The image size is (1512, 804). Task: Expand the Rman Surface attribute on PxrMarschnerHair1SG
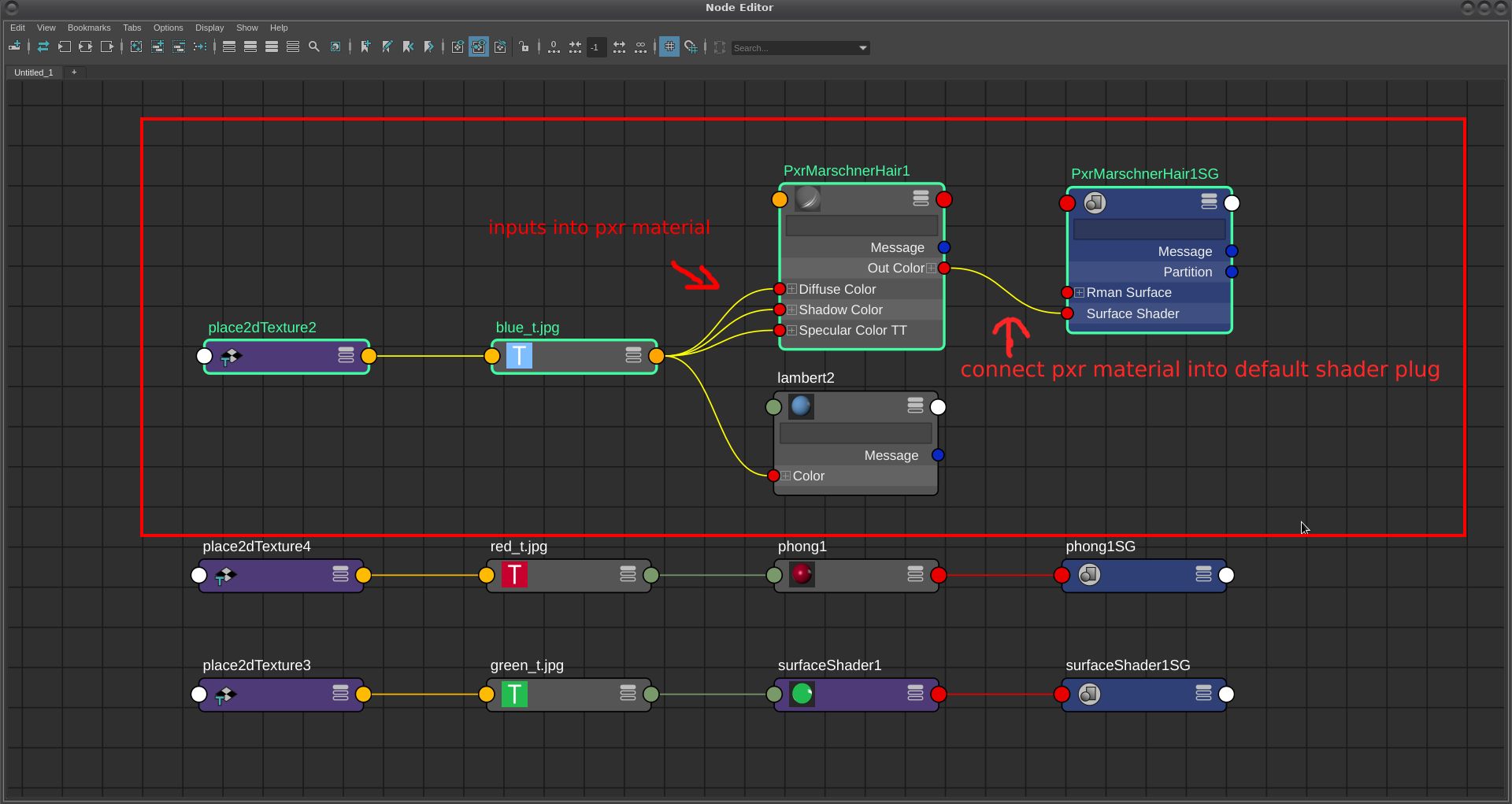coord(1080,292)
